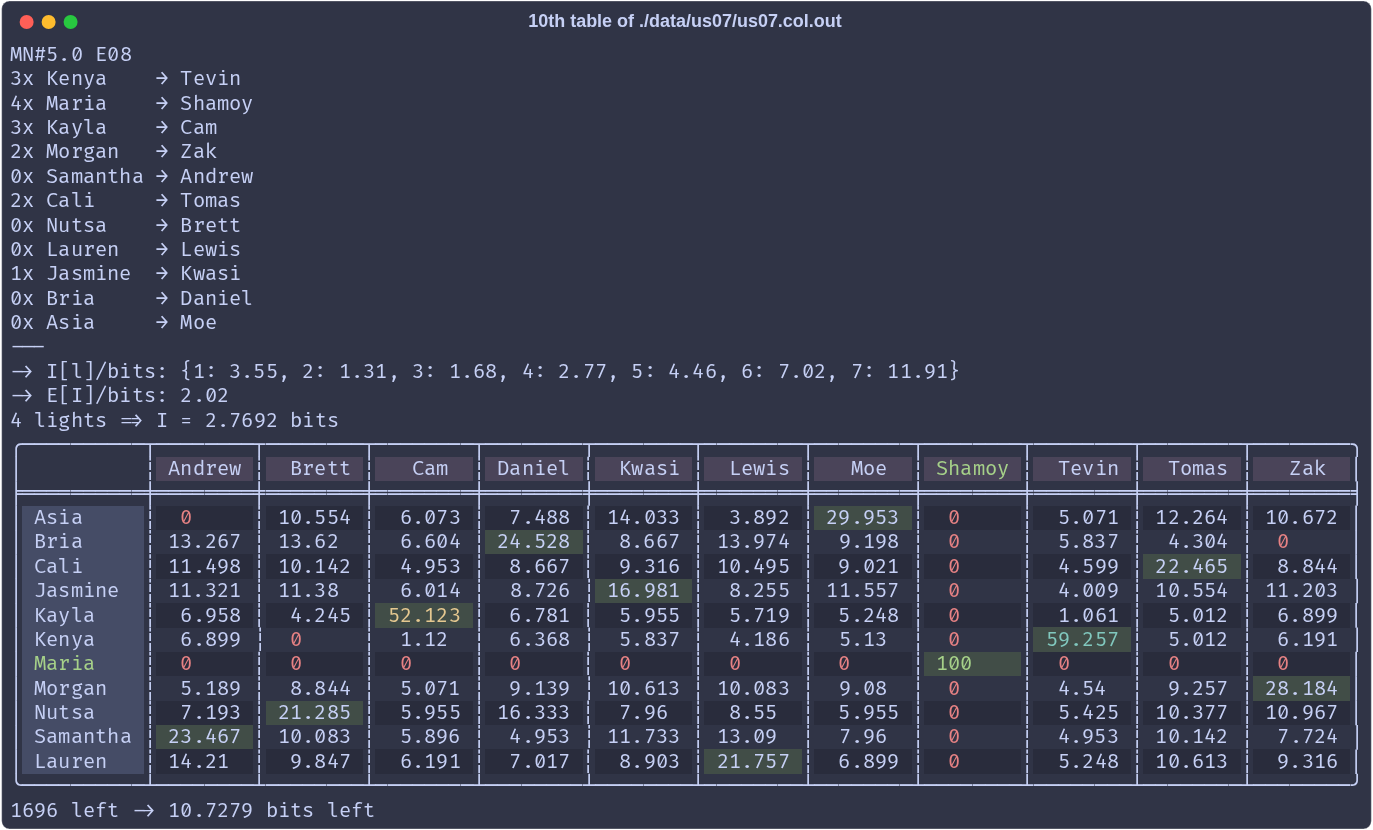Image resolution: width=1373 pixels, height=830 pixels.
Task: Click the '0x Samantha → Andrew' line
Action: (132, 176)
